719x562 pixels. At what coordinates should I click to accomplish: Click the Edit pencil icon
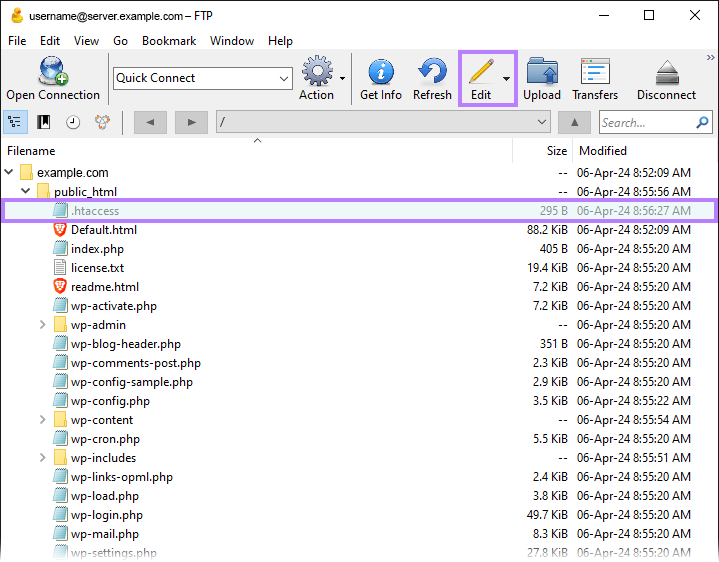tap(481, 72)
